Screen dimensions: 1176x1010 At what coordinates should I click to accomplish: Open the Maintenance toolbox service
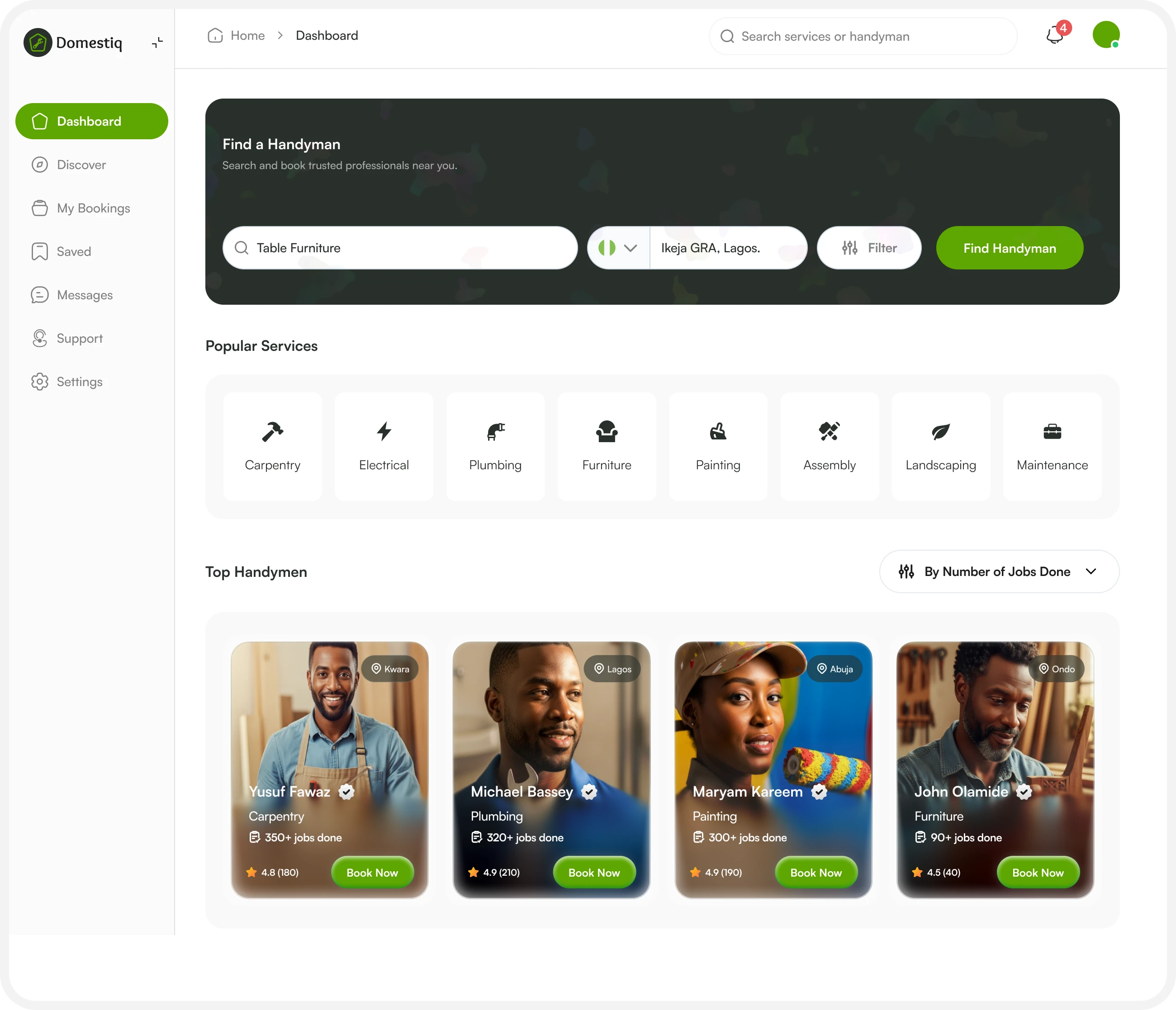coord(1052,447)
